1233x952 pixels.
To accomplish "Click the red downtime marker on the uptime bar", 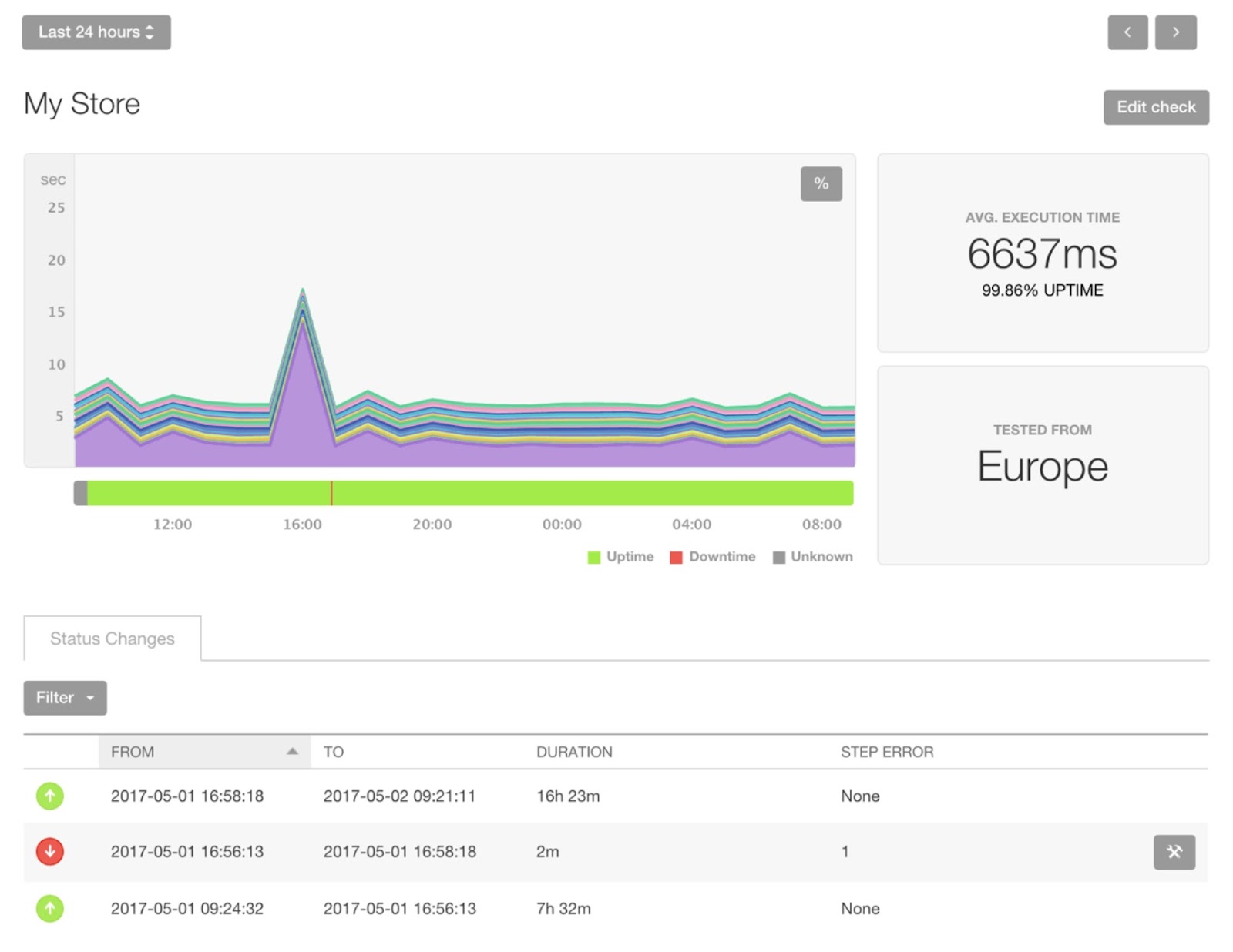I will [x=332, y=492].
